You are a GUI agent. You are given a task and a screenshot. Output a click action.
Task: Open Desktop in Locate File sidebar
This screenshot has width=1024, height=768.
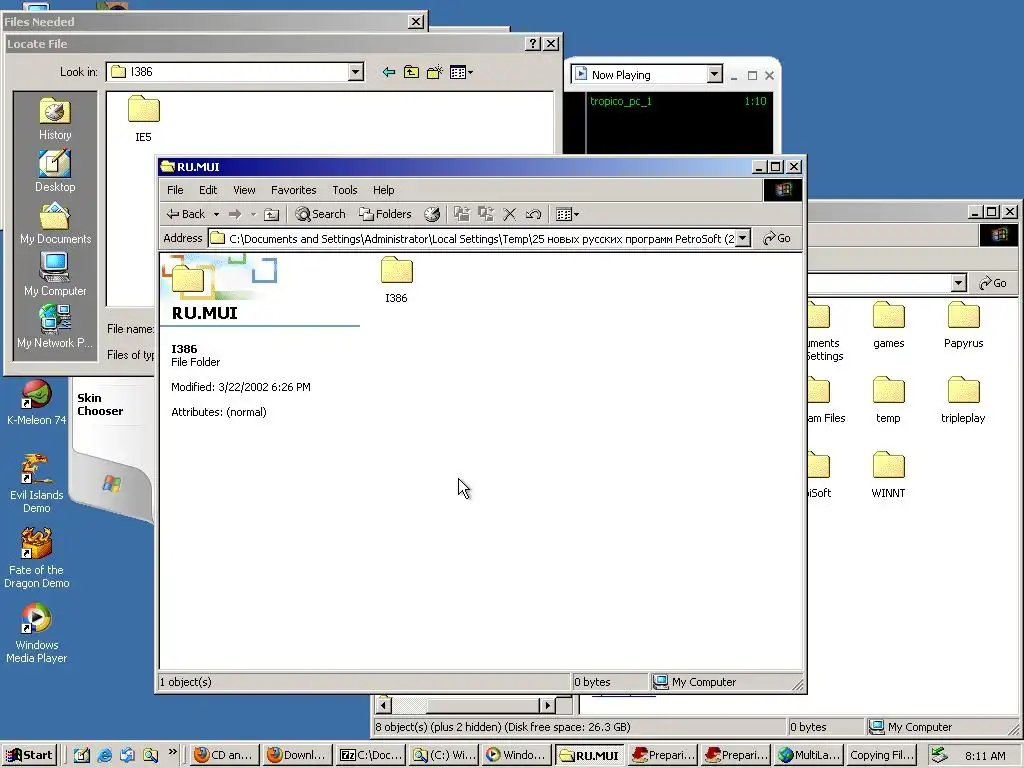tap(55, 170)
